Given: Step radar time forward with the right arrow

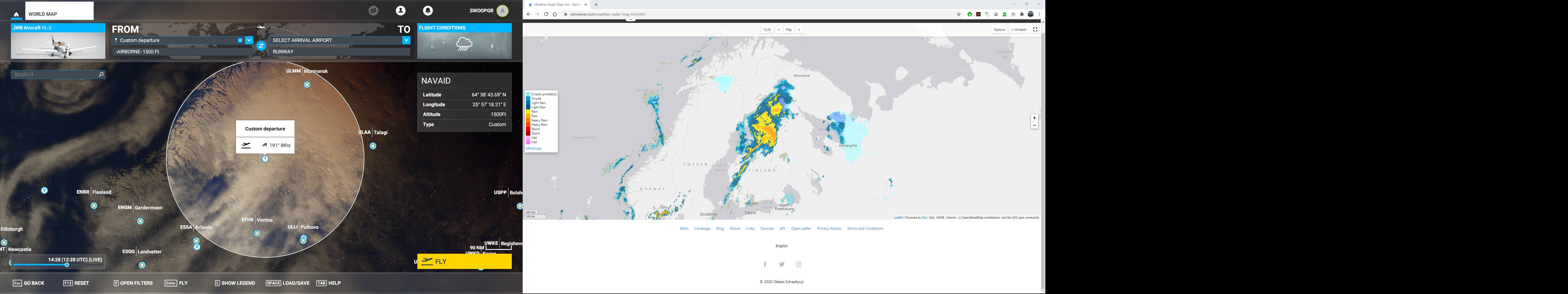Looking at the screenshot, I should [799, 29].
